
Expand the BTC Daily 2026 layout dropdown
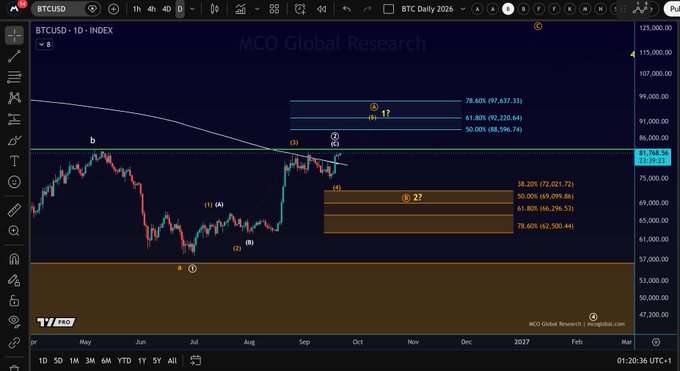click(x=463, y=9)
